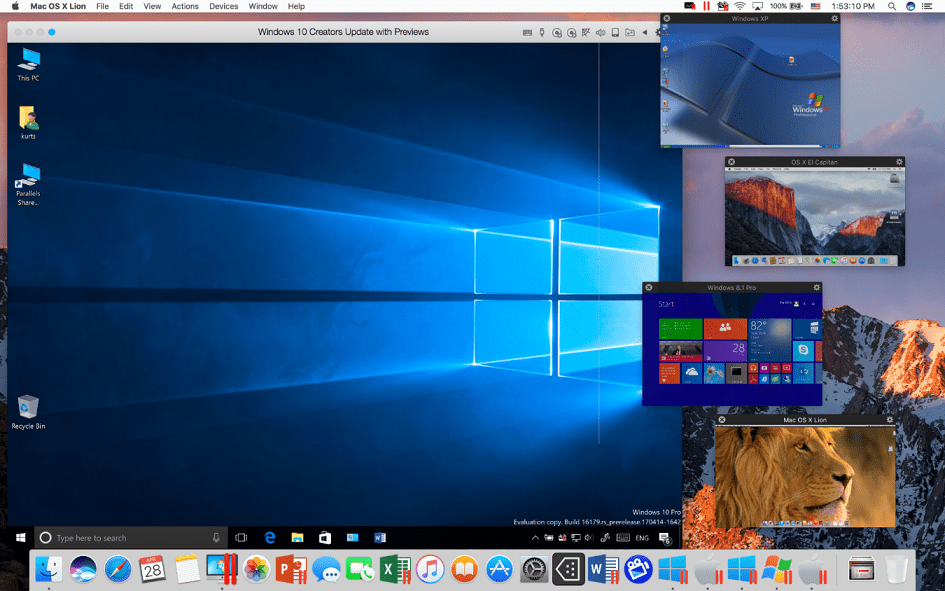Open FaceTime from the Dock
This screenshot has height=591, width=945.
360,569
